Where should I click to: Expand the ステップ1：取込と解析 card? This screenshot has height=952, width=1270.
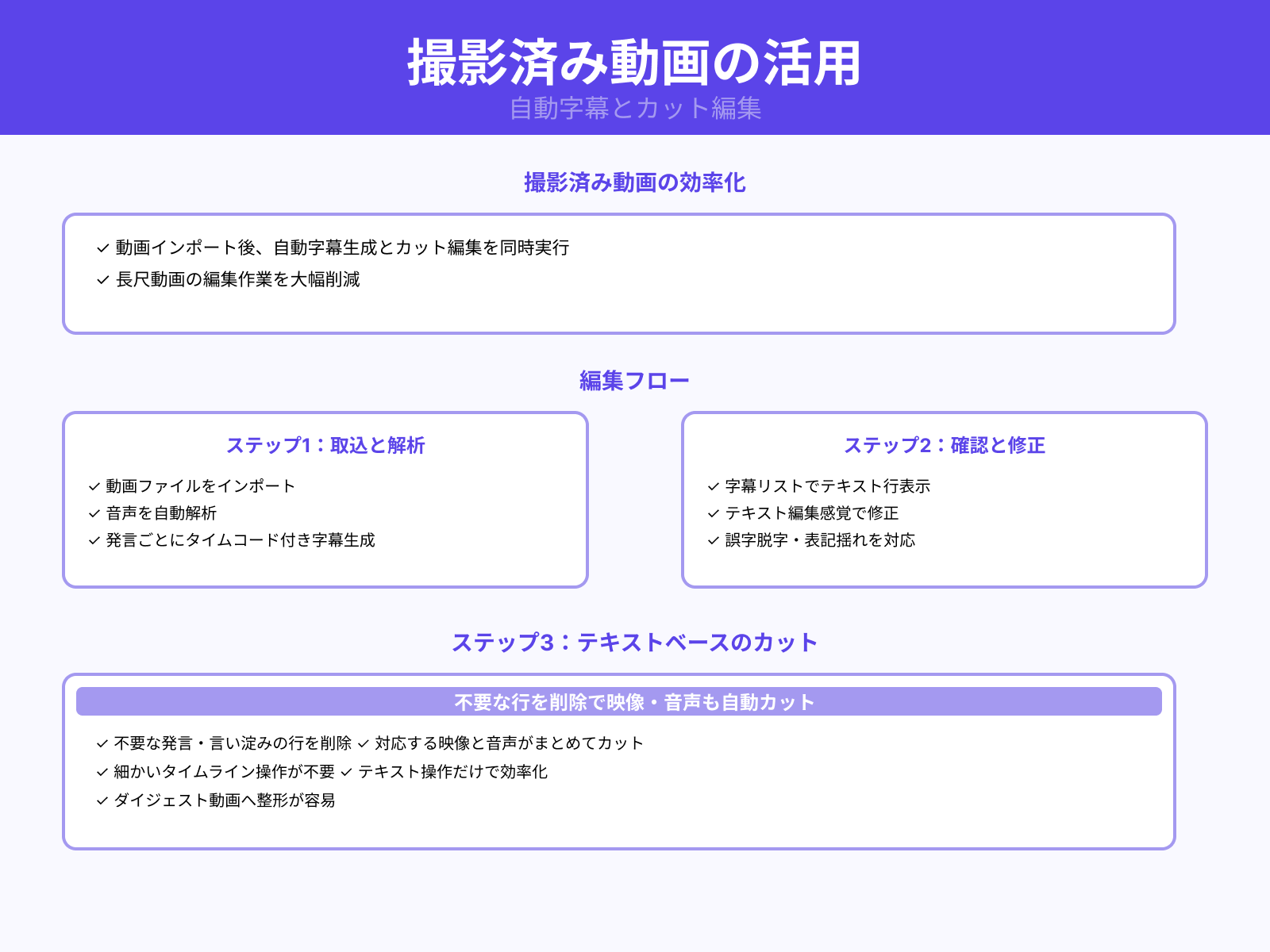(x=325, y=446)
